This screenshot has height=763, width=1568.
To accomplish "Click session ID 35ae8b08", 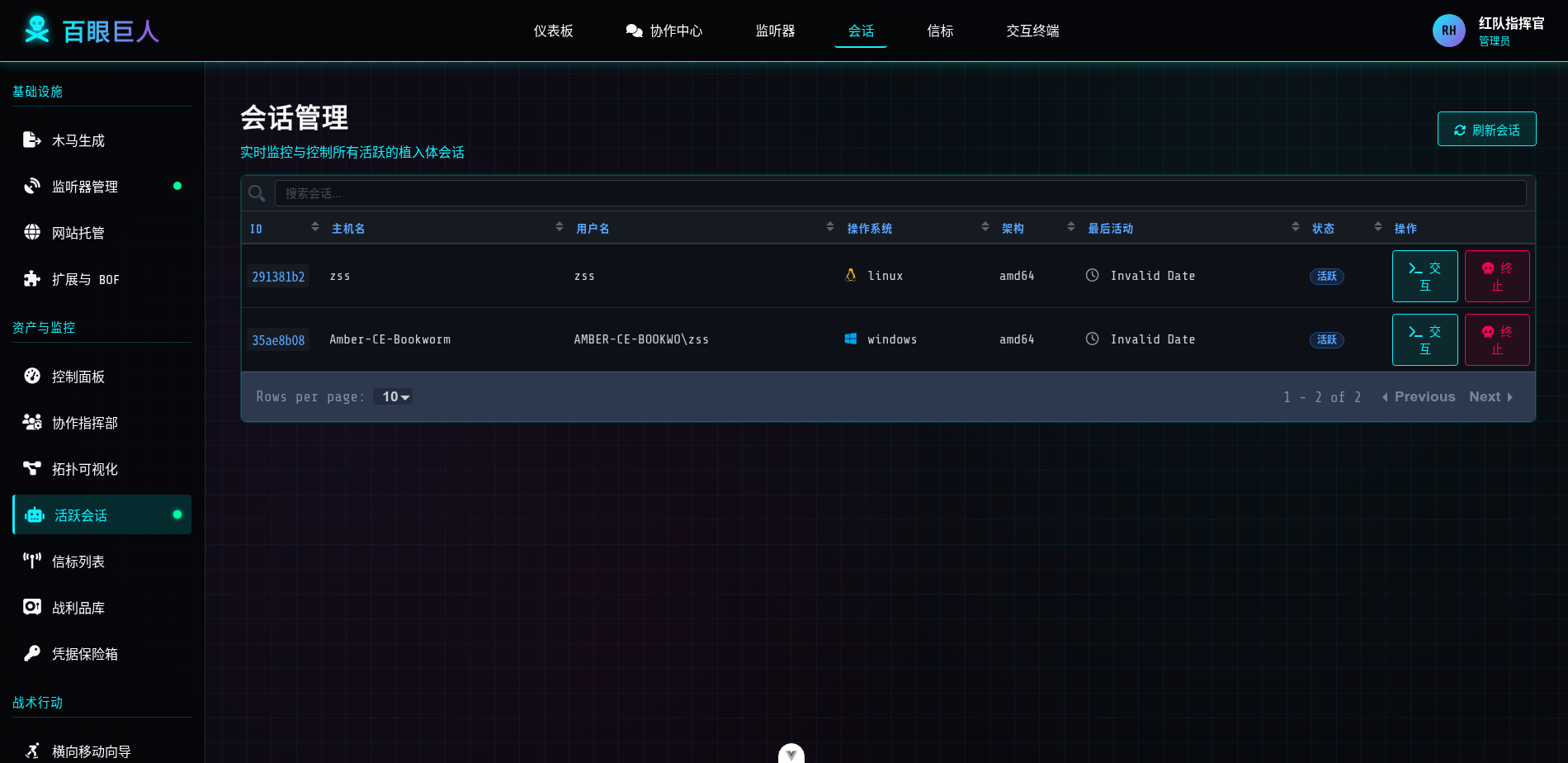I will click(278, 340).
